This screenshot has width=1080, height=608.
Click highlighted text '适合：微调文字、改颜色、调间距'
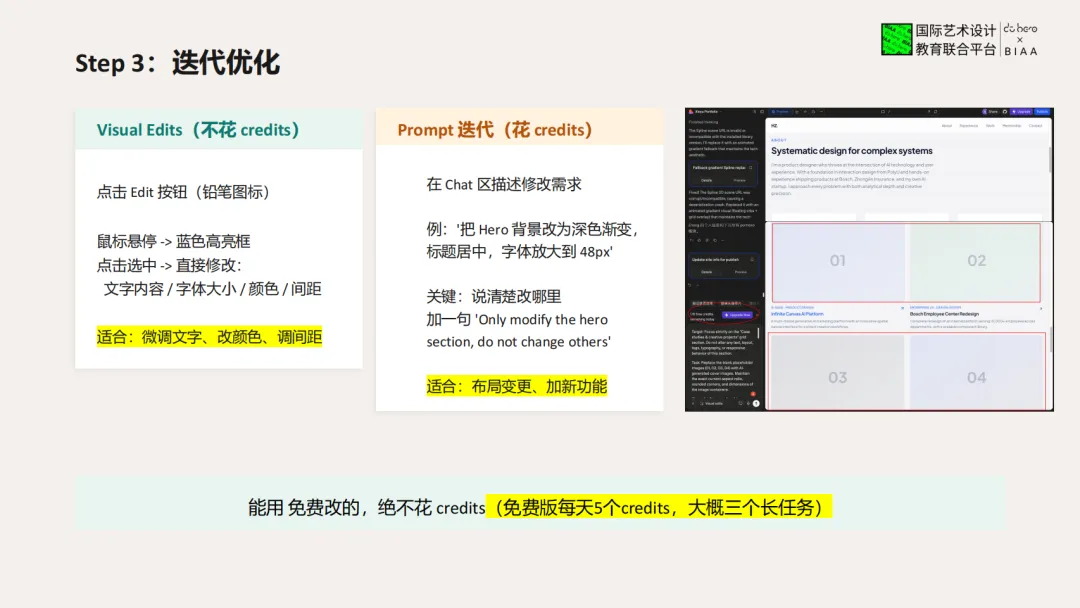(x=209, y=337)
